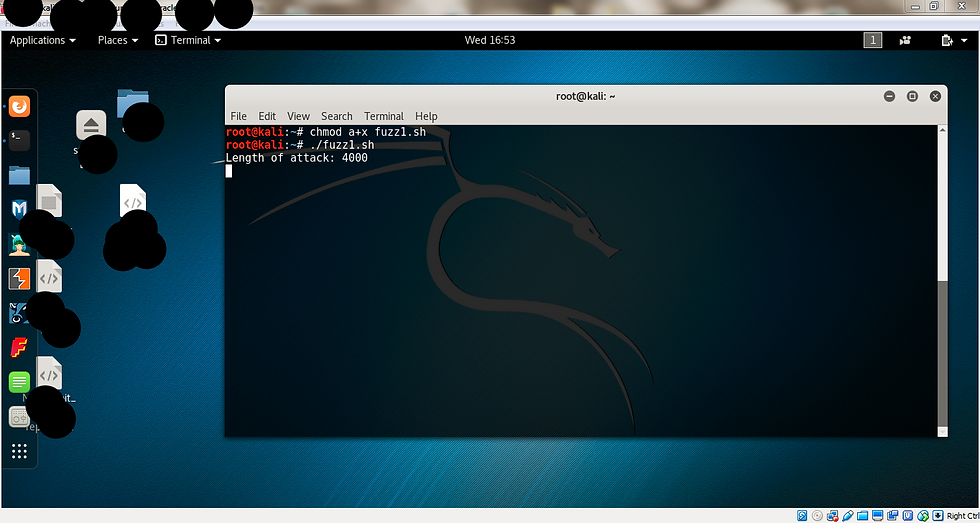This screenshot has height=523, width=980.
Task: Start Armitage from the dock
Action: click(19, 244)
